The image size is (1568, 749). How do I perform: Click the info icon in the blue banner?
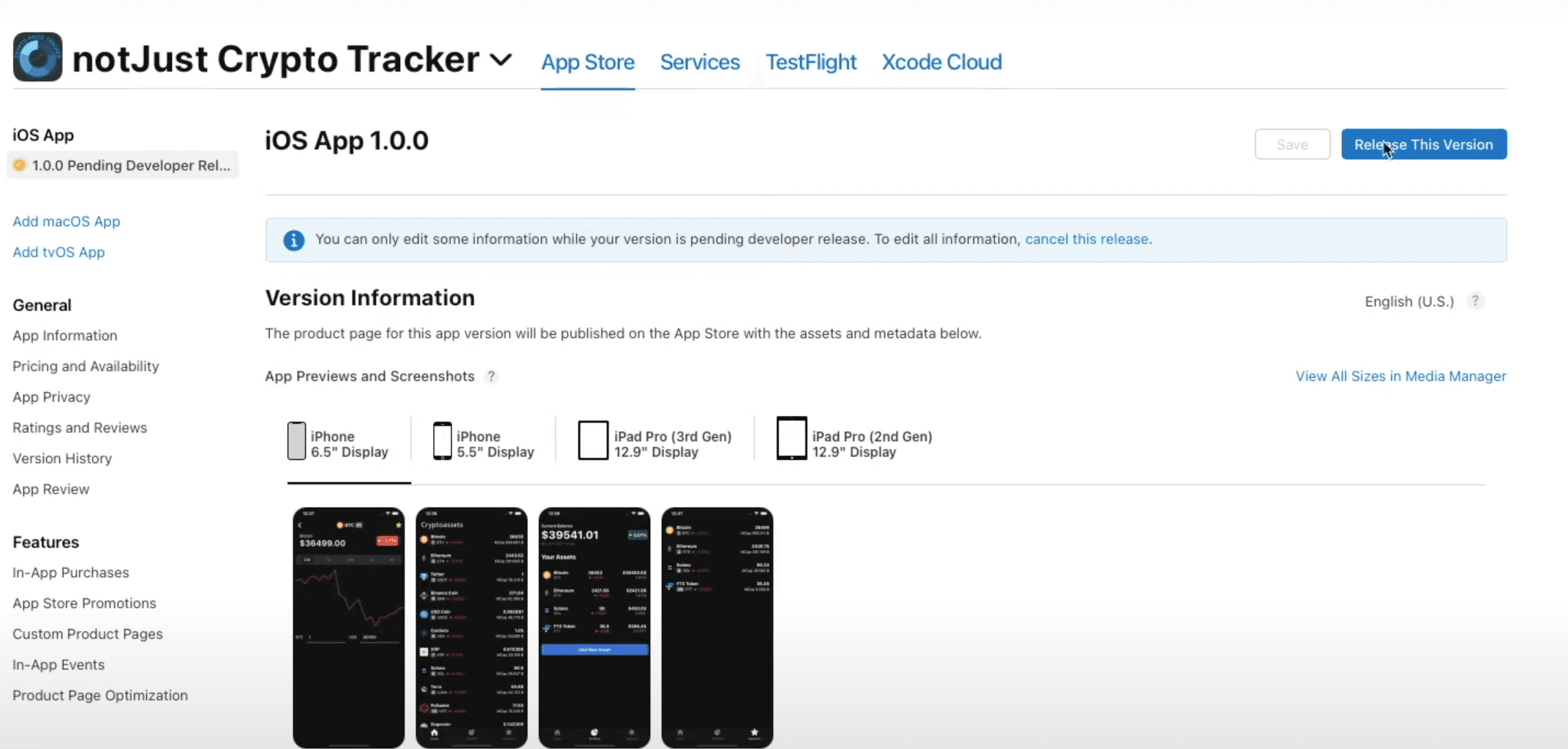coord(293,240)
